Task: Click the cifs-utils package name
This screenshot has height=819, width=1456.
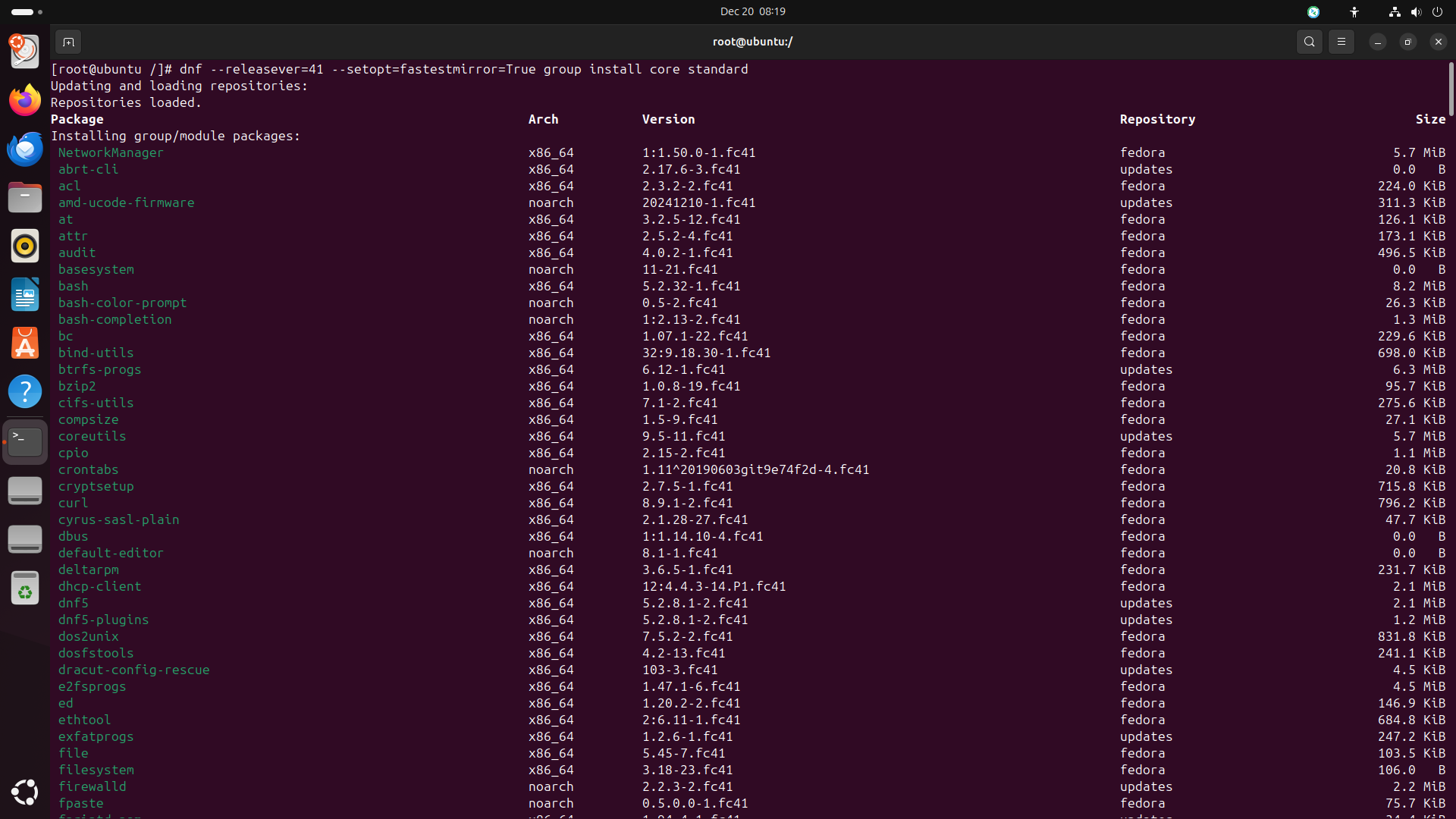Action: (96, 403)
